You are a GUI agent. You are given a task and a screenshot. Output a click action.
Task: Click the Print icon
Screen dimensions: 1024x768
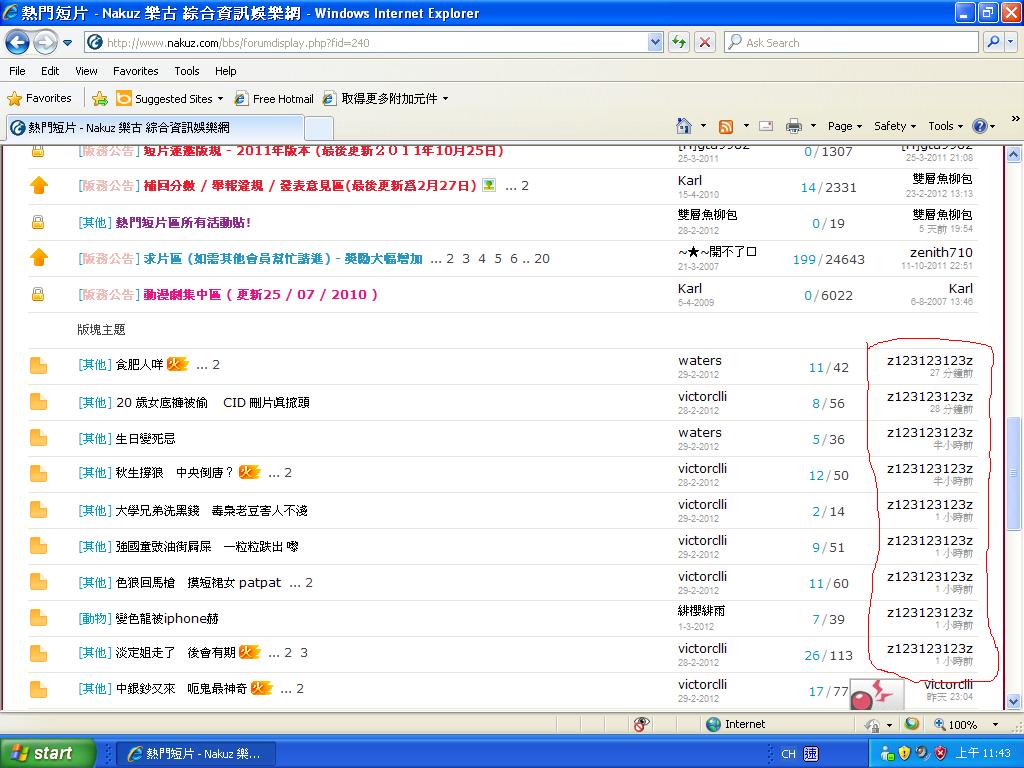(793, 126)
